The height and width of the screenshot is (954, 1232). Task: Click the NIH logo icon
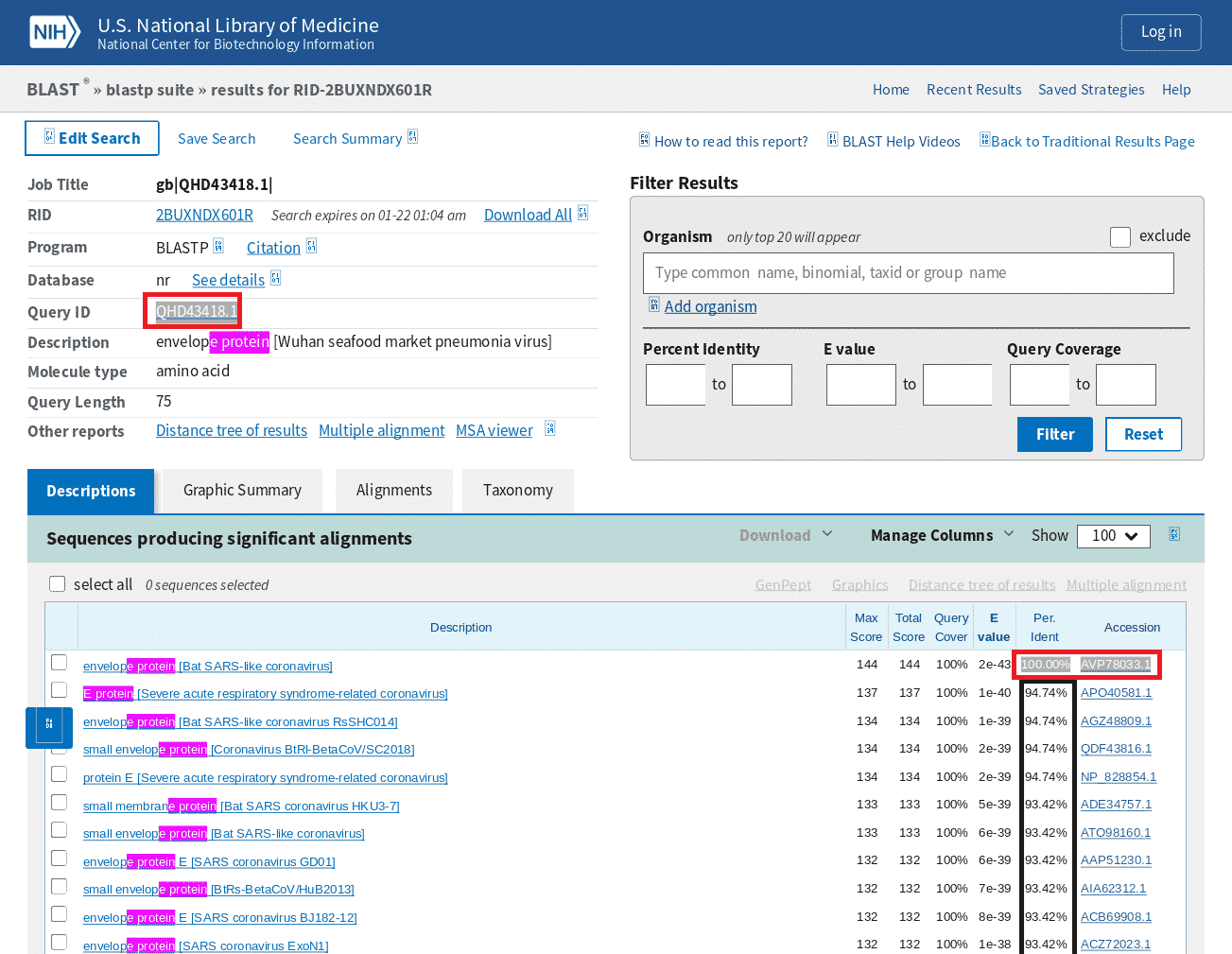(54, 32)
